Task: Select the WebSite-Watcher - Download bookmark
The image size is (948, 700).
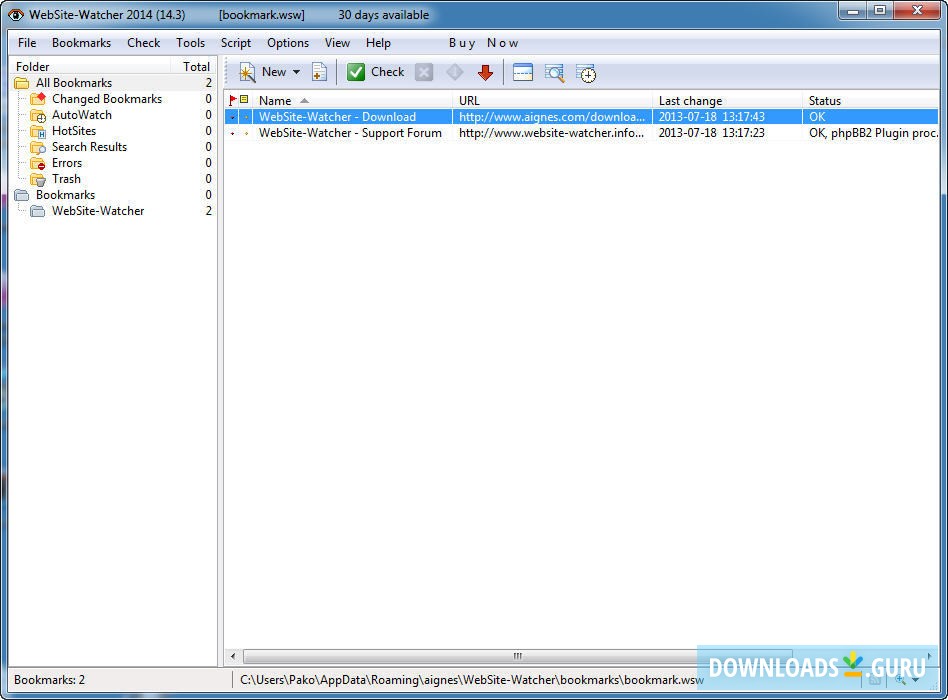Action: point(337,117)
